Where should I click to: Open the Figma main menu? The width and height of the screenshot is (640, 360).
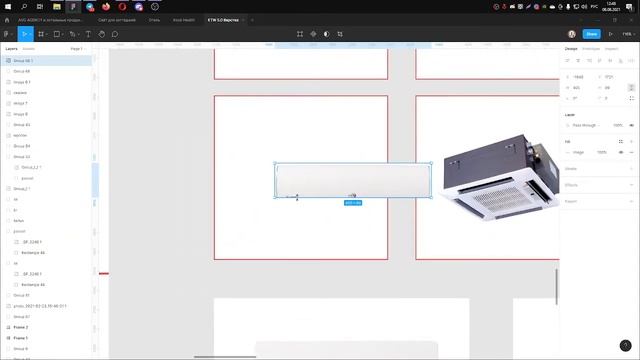tap(7, 34)
